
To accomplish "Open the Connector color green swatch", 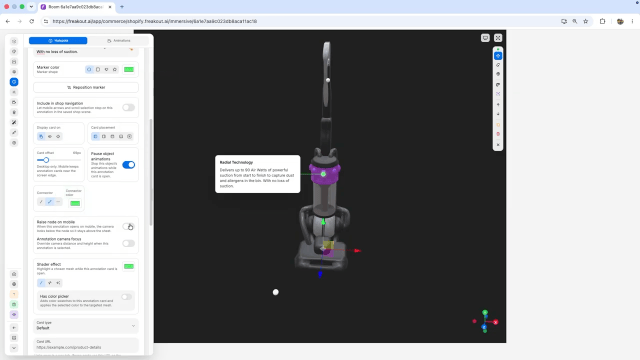I will [75, 203].
